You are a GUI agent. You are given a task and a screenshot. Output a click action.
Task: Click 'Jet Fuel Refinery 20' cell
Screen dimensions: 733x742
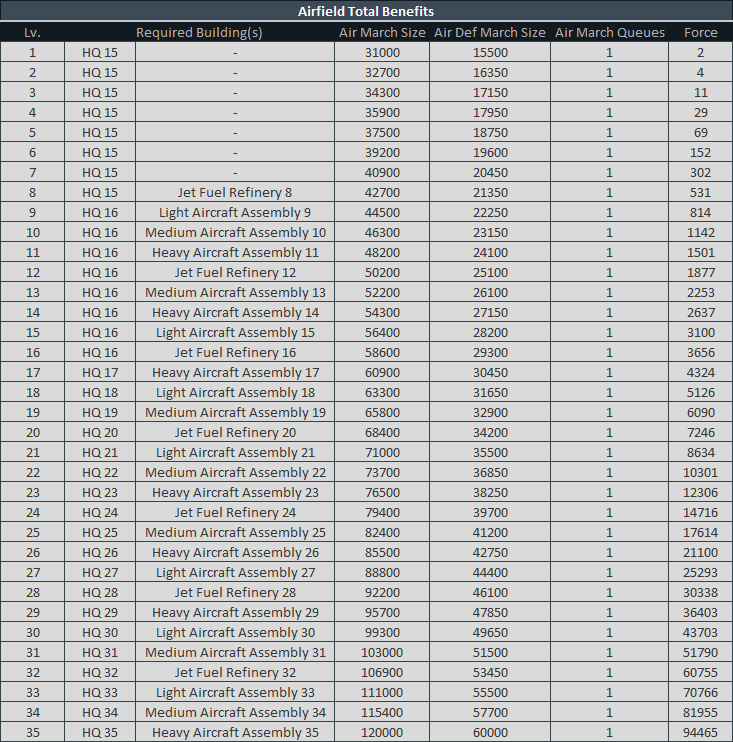(x=235, y=432)
